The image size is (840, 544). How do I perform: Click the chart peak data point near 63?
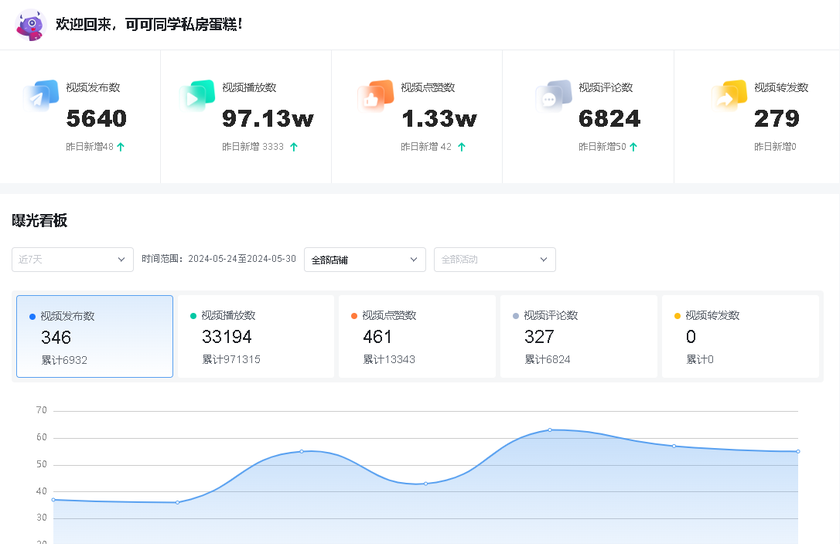(549, 430)
